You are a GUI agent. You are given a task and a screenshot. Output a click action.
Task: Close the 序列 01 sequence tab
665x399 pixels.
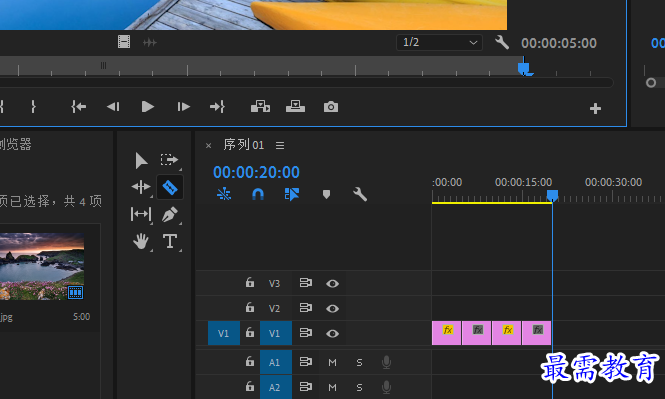click(x=208, y=145)
